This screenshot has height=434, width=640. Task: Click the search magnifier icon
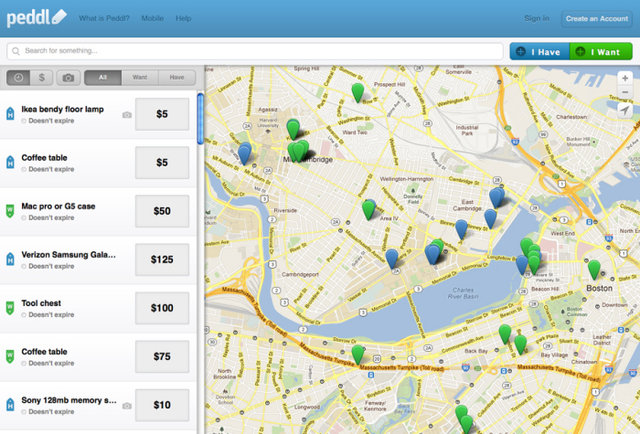coord(16,51)
